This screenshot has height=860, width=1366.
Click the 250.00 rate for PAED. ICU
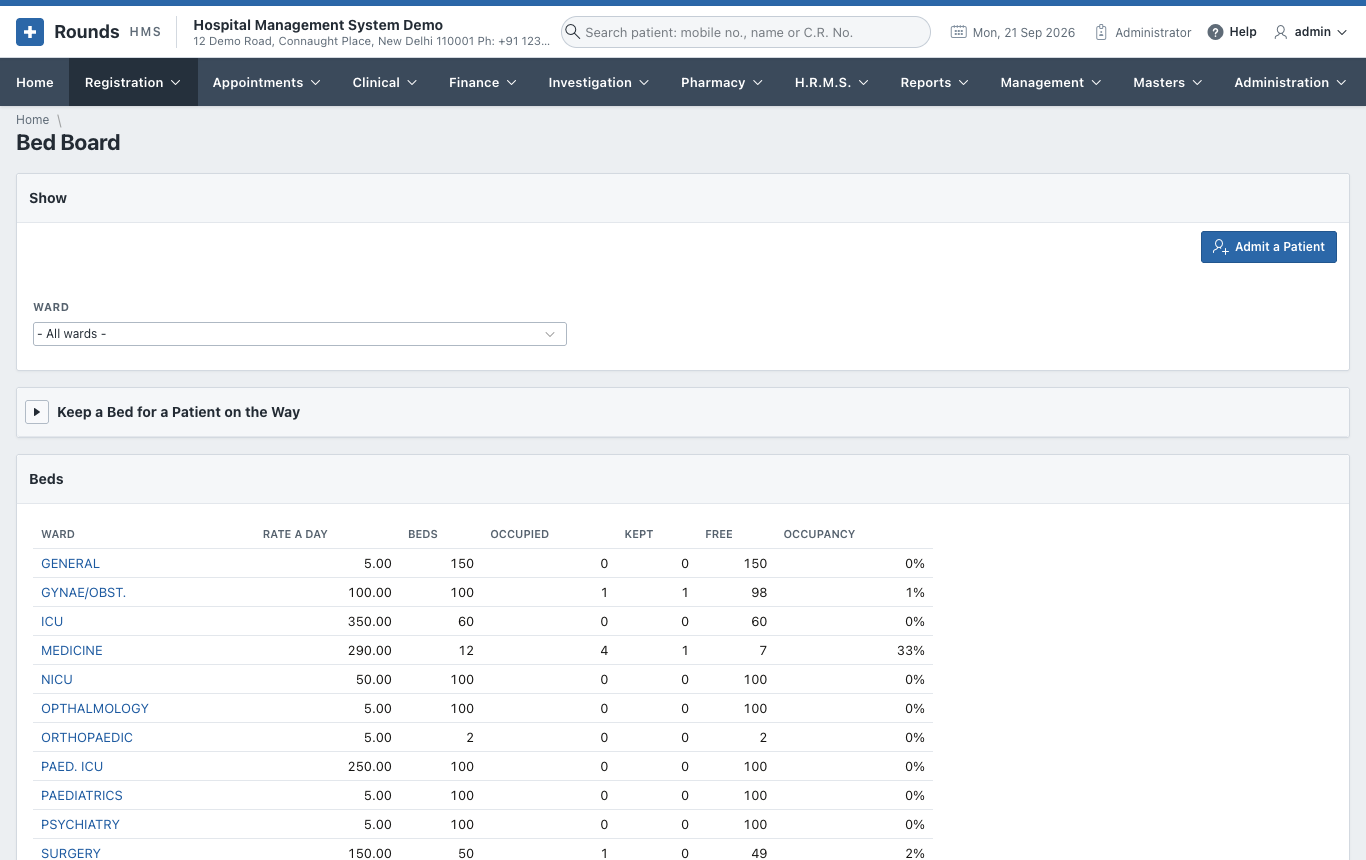[370, 767]
